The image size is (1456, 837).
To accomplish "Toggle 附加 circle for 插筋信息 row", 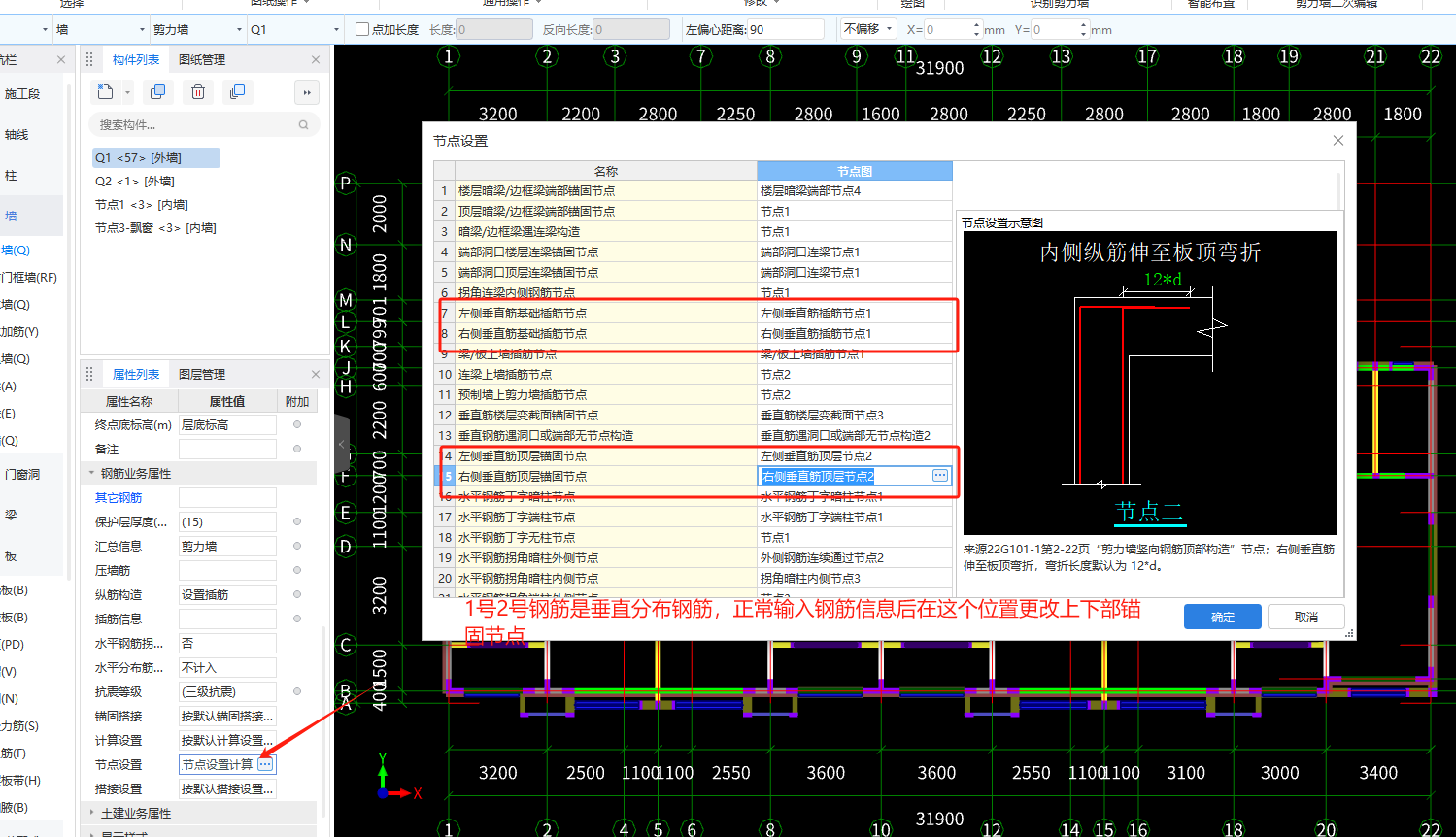I will pyautogui.click(x=297, y=619).
